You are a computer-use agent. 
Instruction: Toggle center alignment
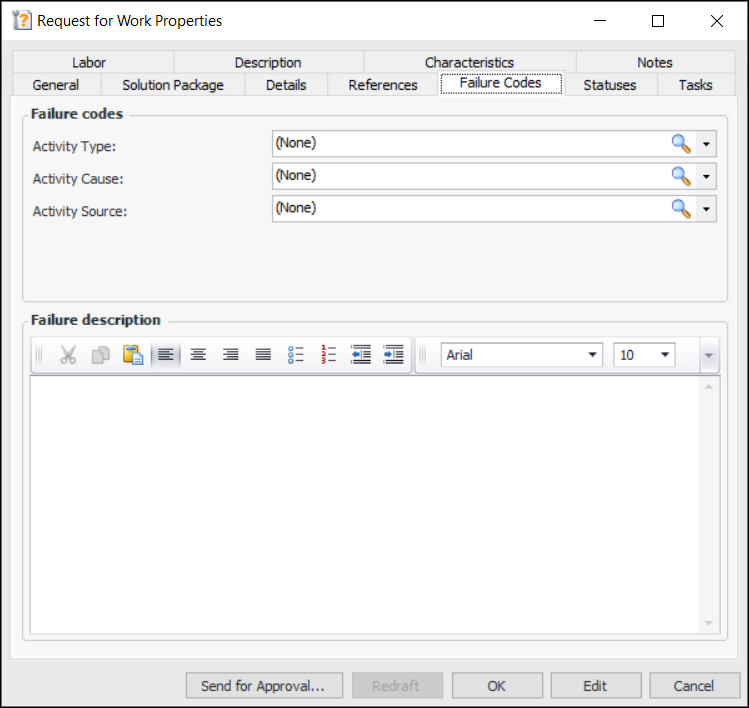coord(198,355)
